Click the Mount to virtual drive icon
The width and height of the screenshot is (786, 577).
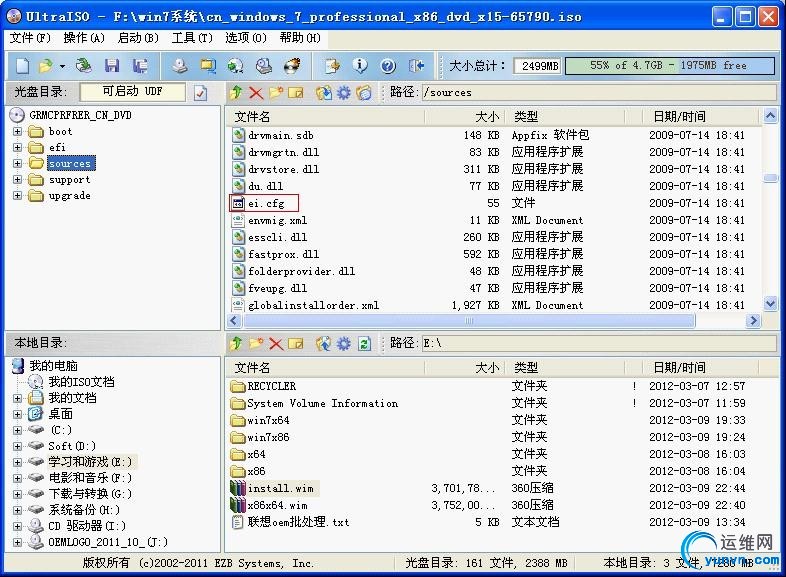tap(264, 66)
